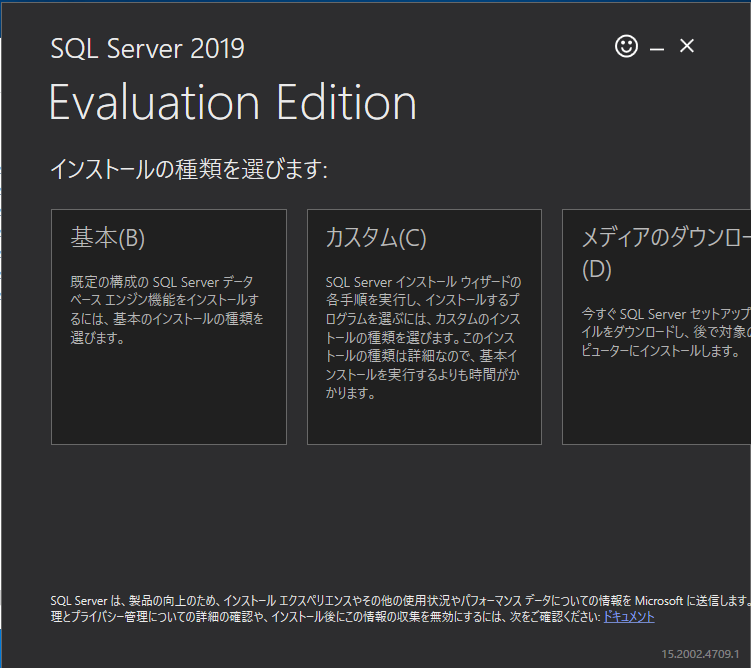
Task: Minimize the SQL Server installer window
Action: pyautogui.click(x=657, y=48)
